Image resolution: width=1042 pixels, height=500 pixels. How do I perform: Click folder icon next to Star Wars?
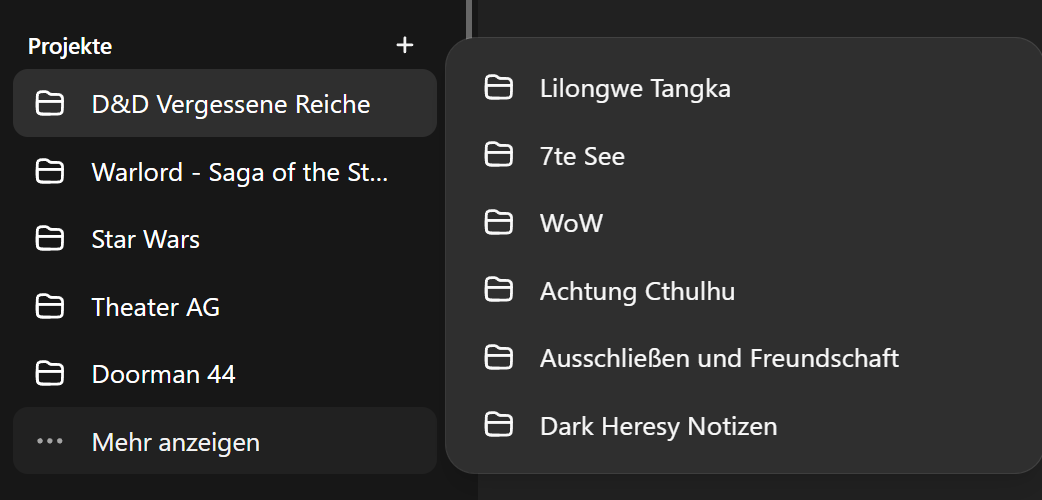point(50,239)
